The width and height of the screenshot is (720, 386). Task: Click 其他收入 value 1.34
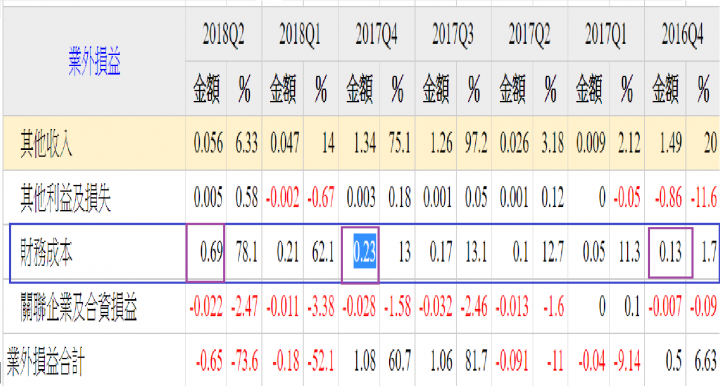(x=365, y=143)
